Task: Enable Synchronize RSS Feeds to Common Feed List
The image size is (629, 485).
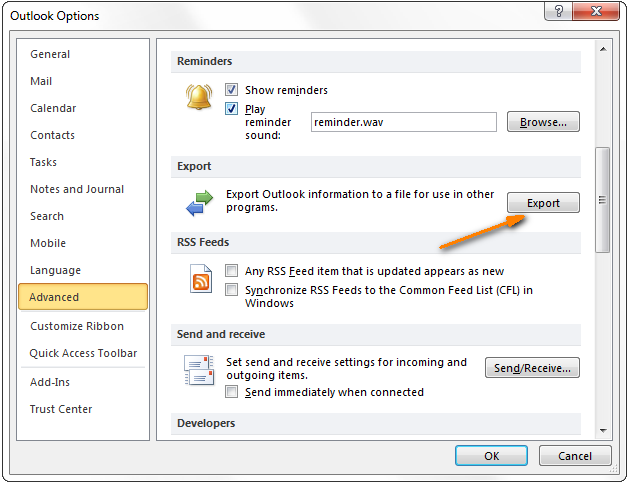Action: (231, 289)
